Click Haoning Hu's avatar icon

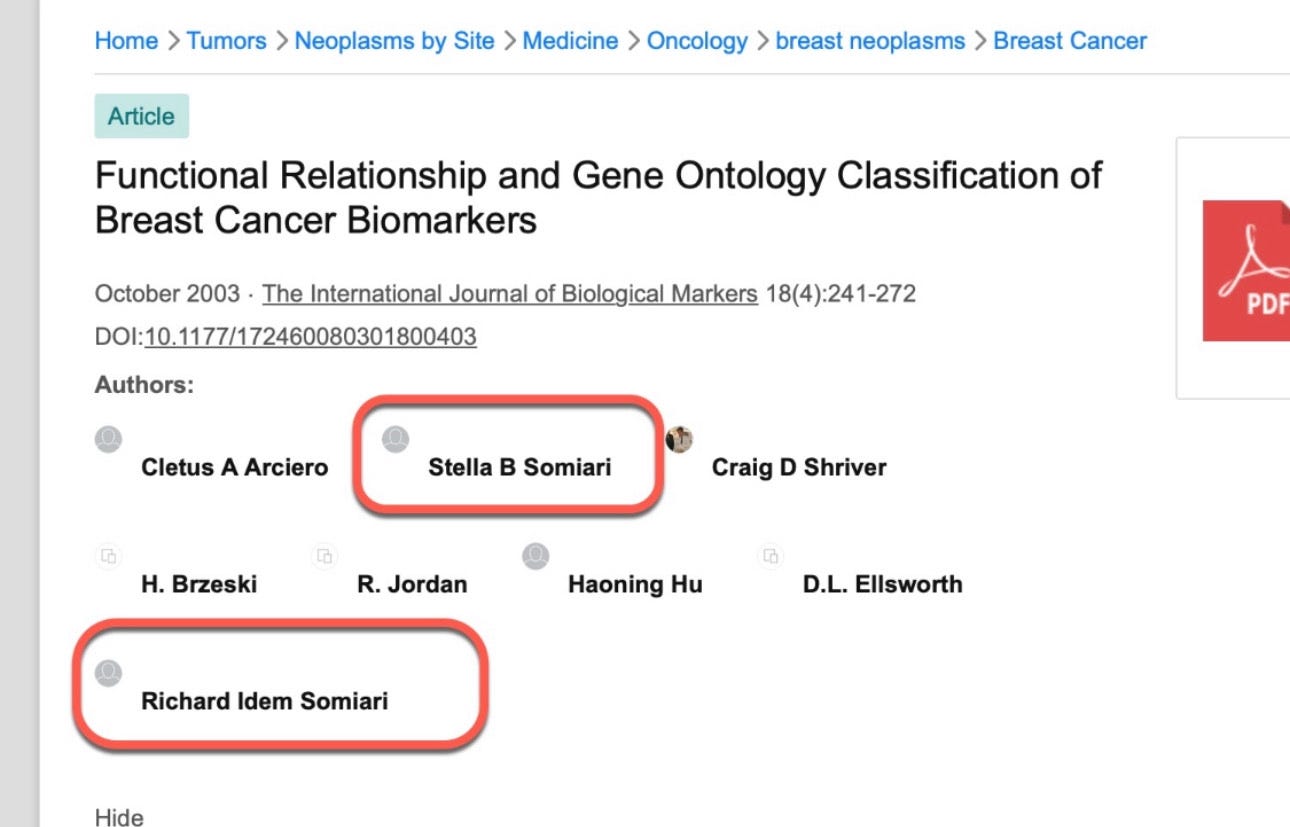tap(535, 556)
